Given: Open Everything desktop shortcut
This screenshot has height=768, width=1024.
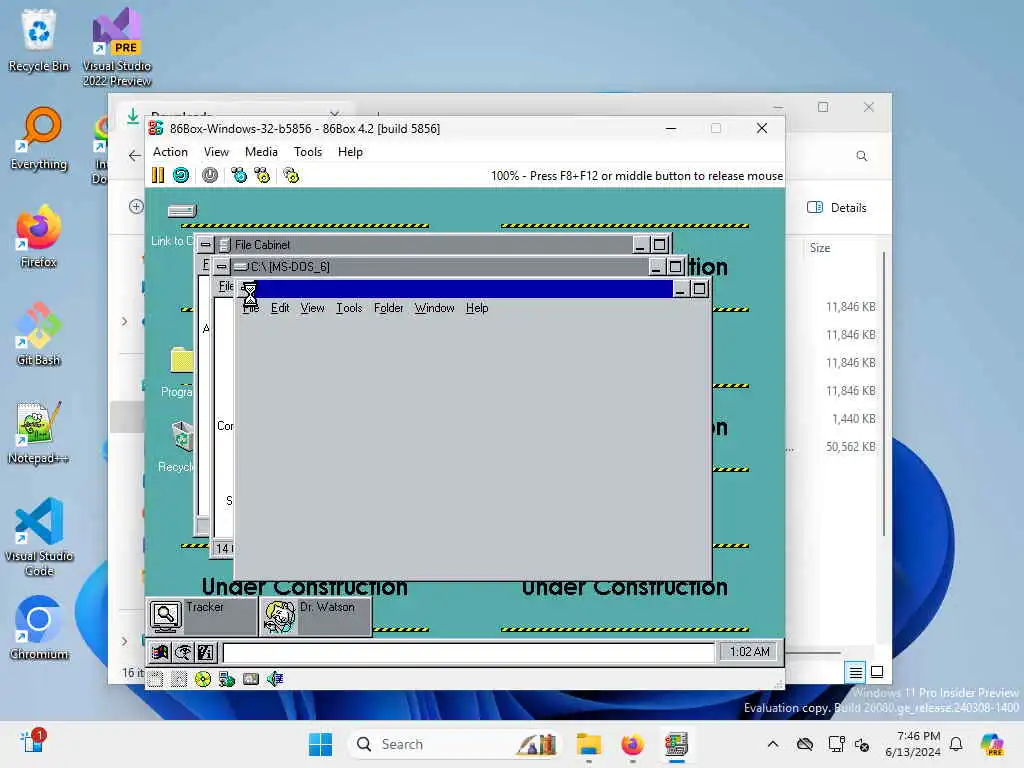Looking at the screenshot, I should pos(39,138).
